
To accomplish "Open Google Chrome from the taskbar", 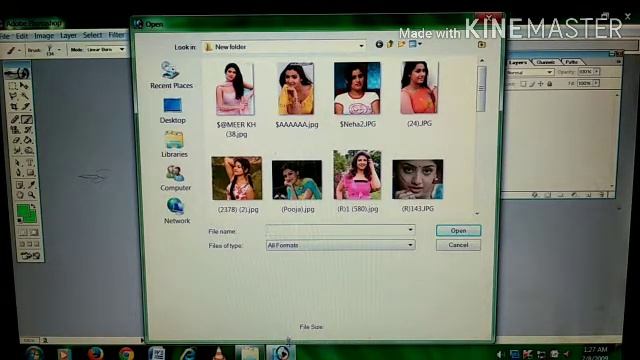I will click(127, 353).
